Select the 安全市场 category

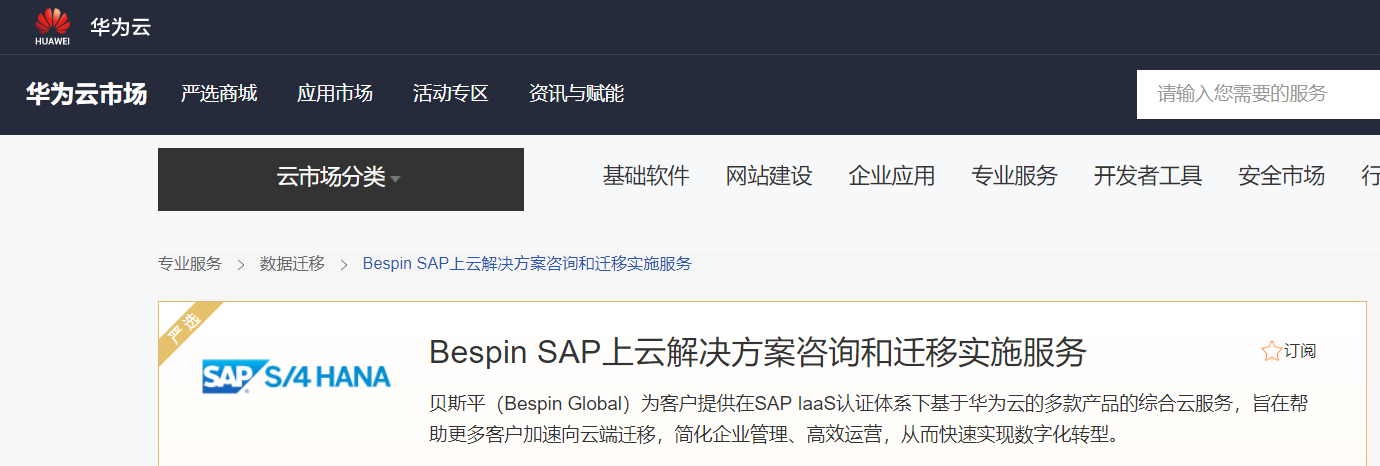pos(1281,176)
